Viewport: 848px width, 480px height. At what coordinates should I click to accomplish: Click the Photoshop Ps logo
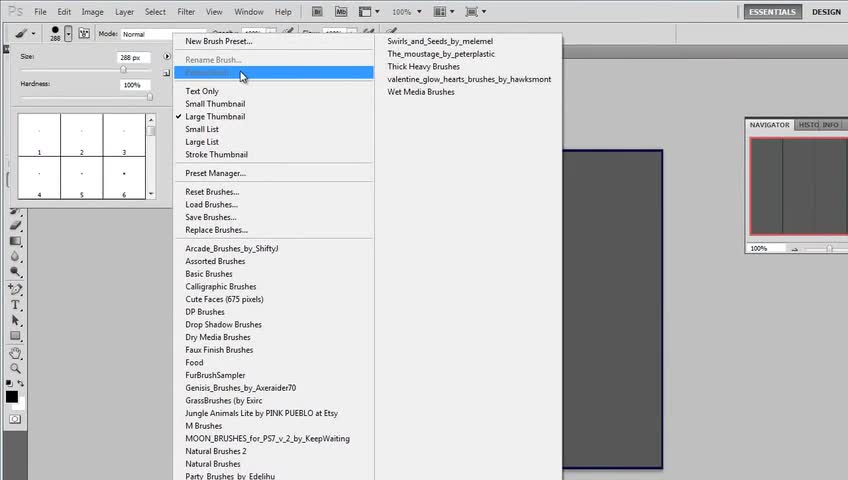(x=15, y=11)
